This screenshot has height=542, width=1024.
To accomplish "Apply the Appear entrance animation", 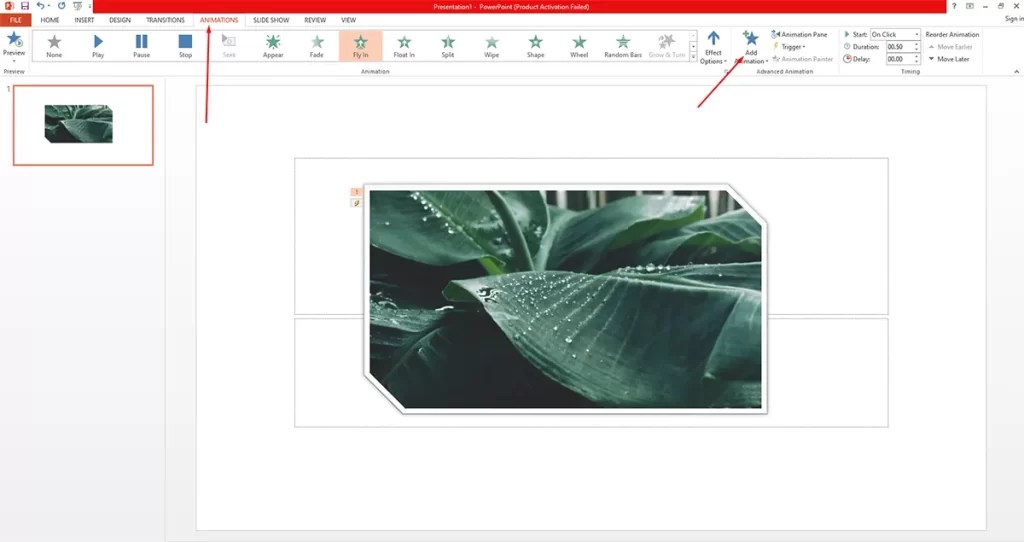I will pyautogui.click(x=273, y=46).
